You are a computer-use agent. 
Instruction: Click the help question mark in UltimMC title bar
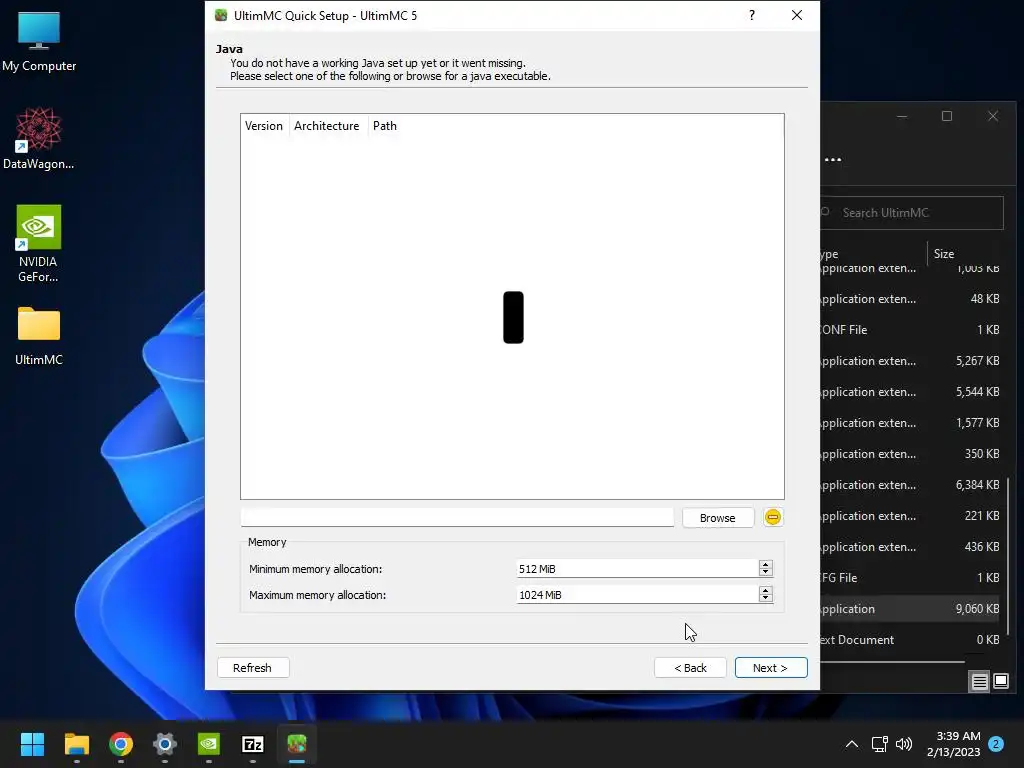[x=752, y=15]
